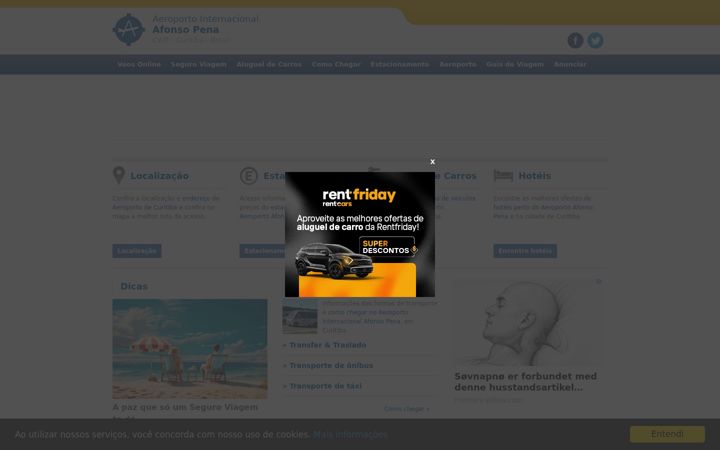Click the blue Localização button
Viewport: 720px width, 450px height.
137,251
